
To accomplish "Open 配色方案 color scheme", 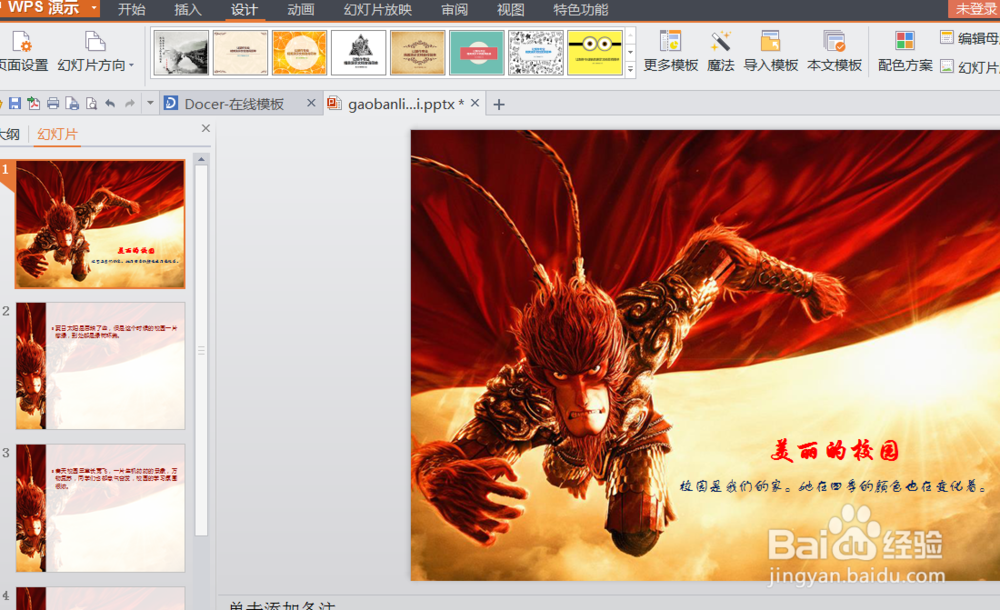I will point(905,51).
